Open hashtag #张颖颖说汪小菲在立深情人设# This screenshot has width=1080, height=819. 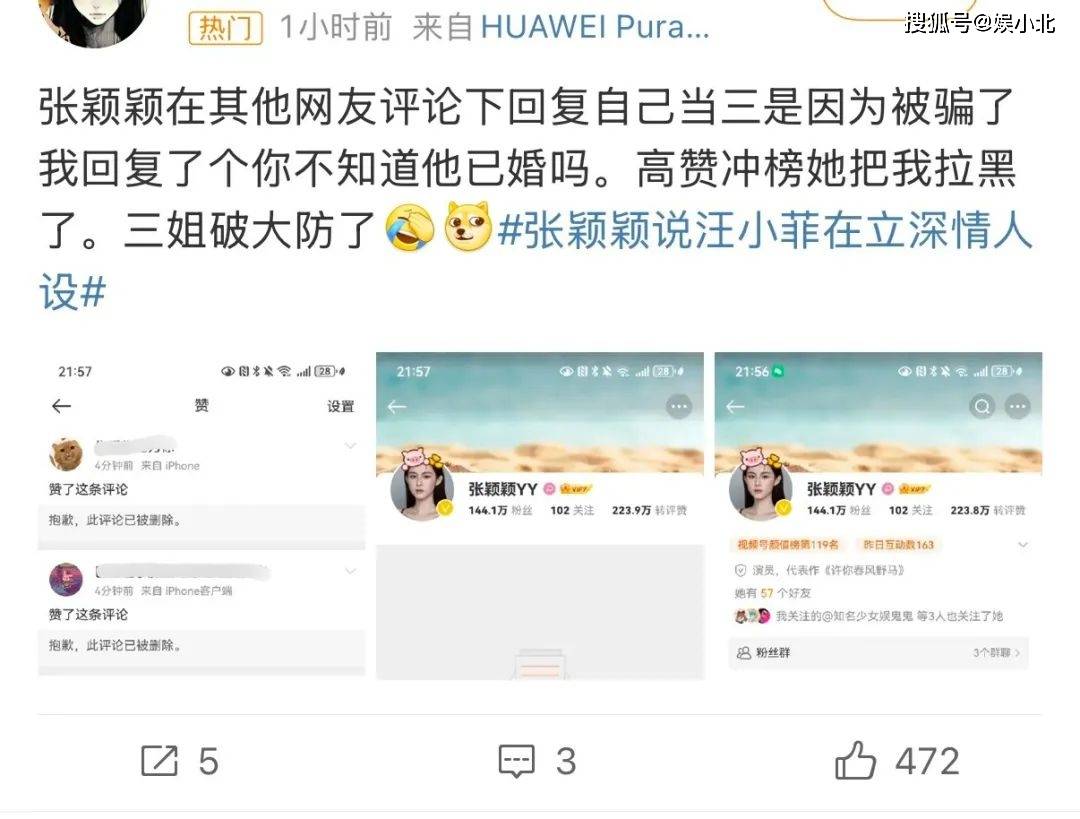pos(535,260)
